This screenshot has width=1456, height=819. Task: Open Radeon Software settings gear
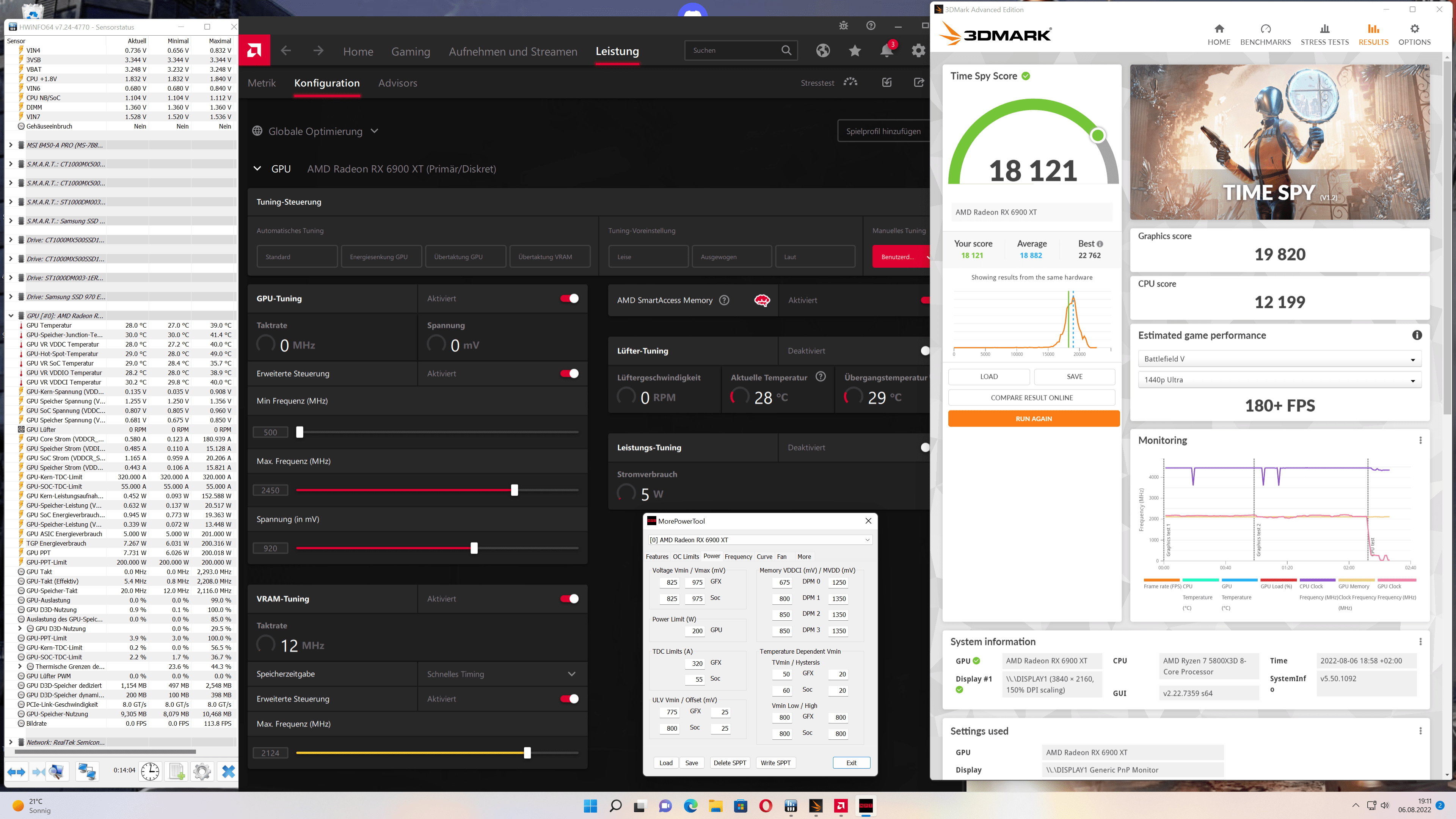tap(918, 51)
